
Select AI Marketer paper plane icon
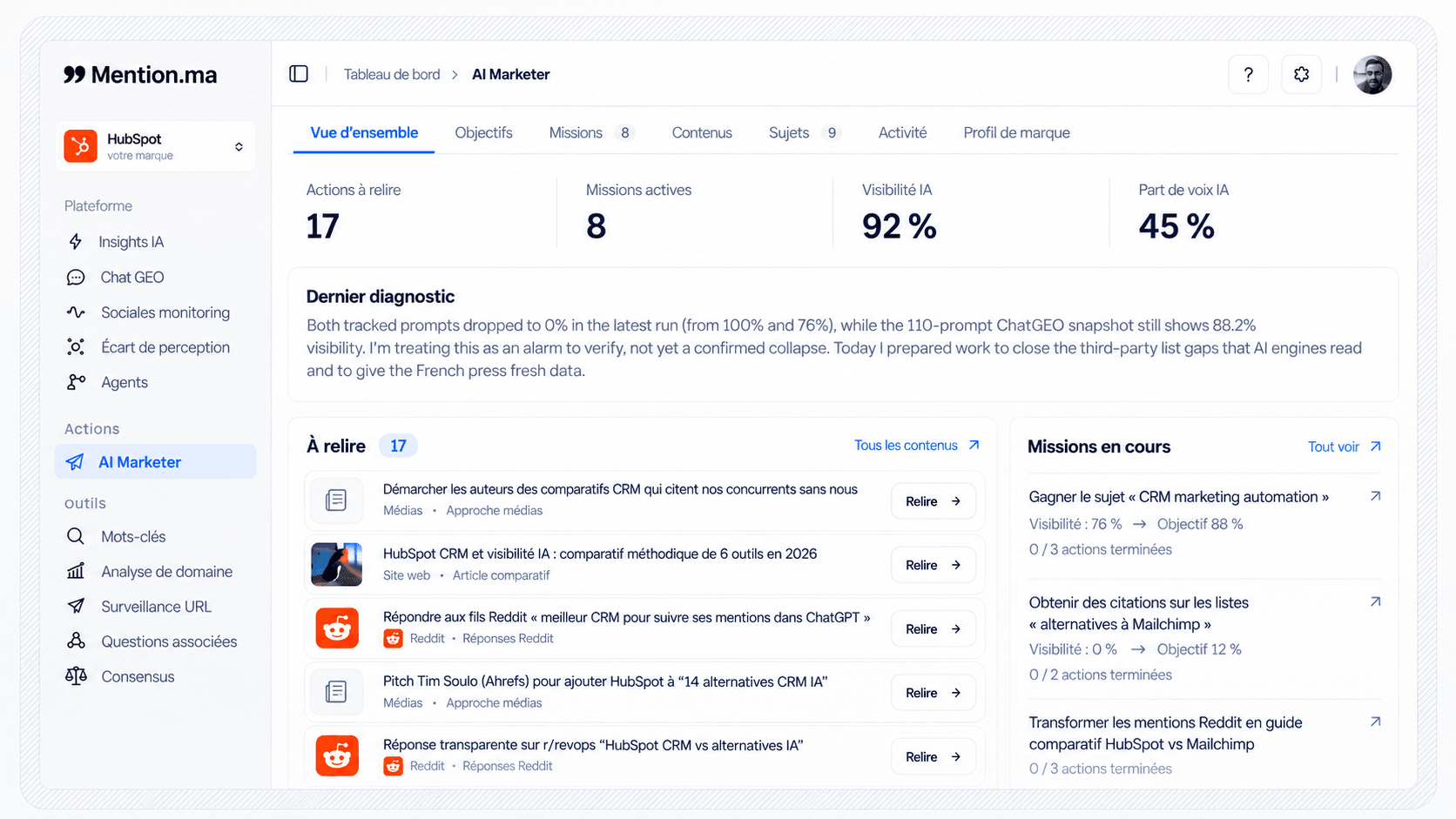point(76,462)
